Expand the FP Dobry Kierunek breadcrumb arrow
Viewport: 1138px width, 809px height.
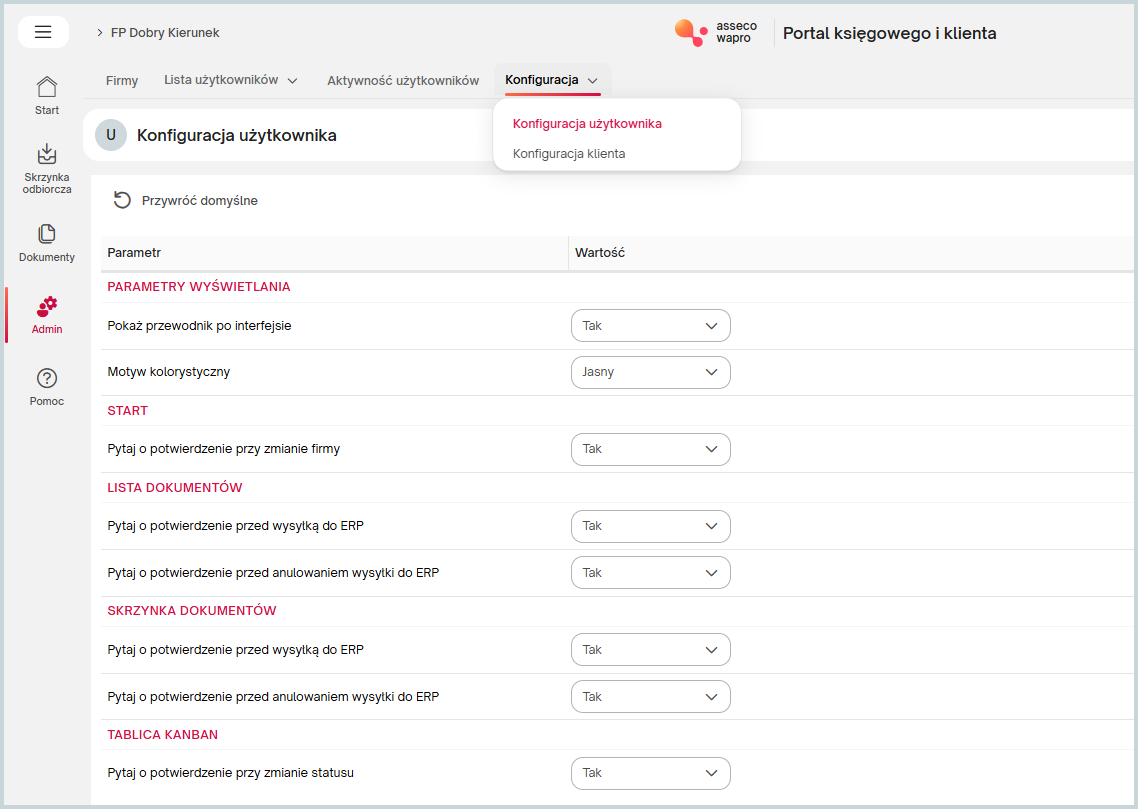(x=99, y=33)
